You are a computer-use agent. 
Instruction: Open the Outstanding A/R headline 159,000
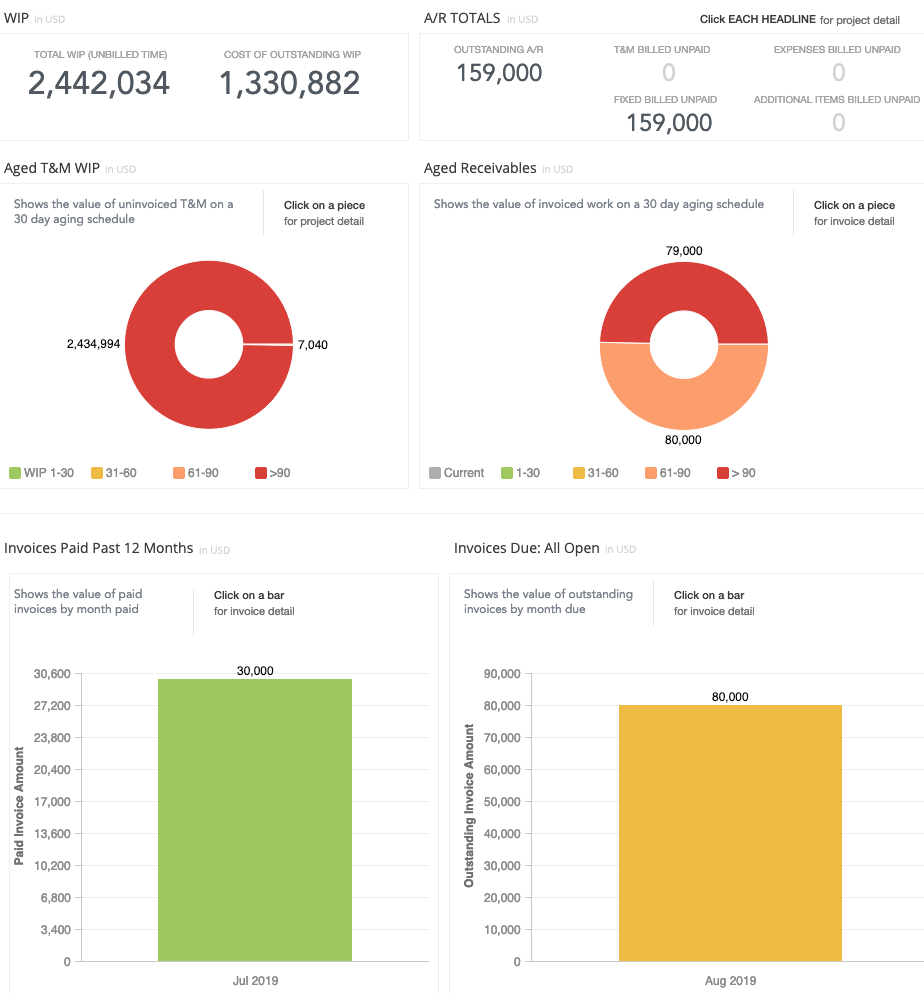[499, 73]
